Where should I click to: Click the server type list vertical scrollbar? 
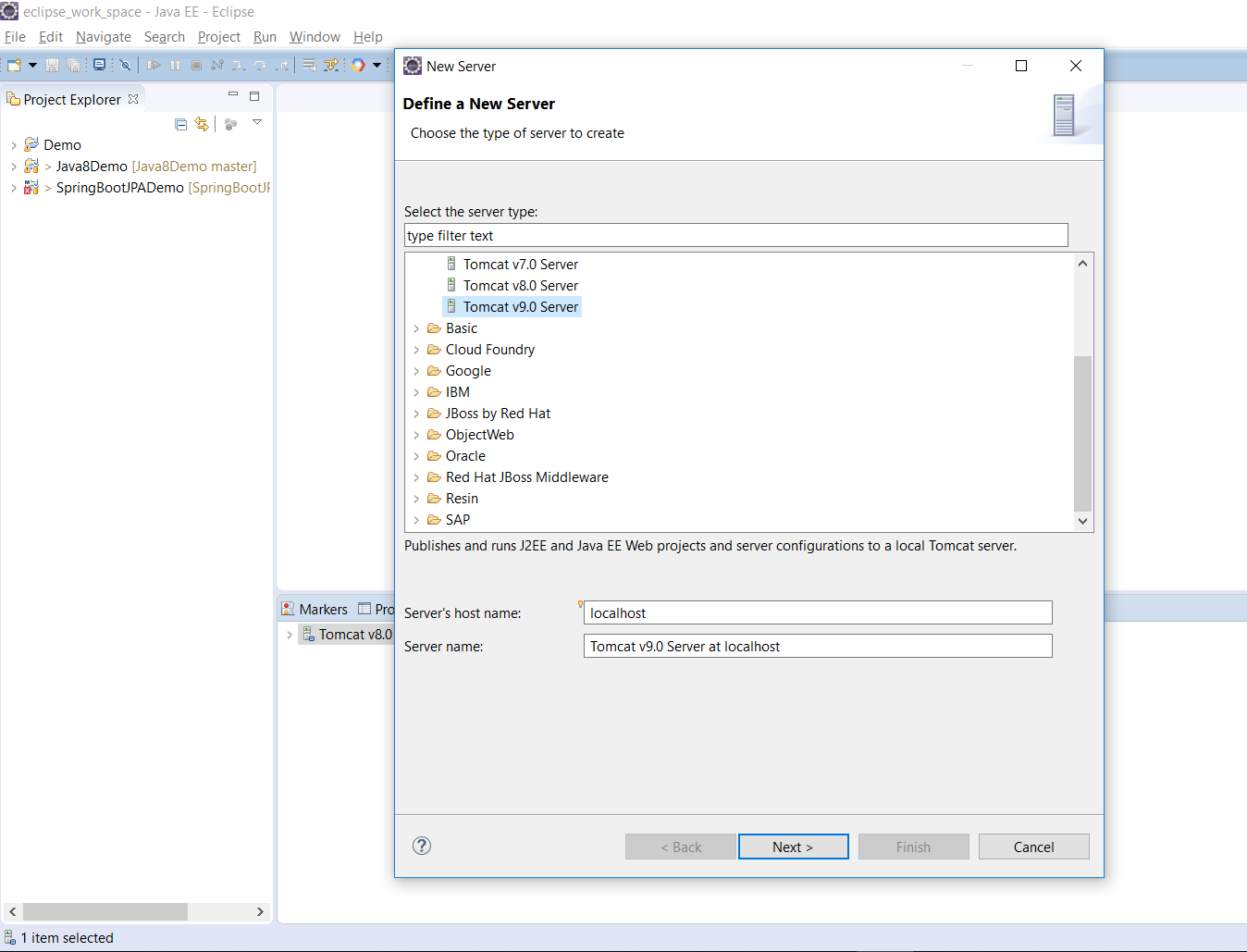click(x=1082, y=433)
